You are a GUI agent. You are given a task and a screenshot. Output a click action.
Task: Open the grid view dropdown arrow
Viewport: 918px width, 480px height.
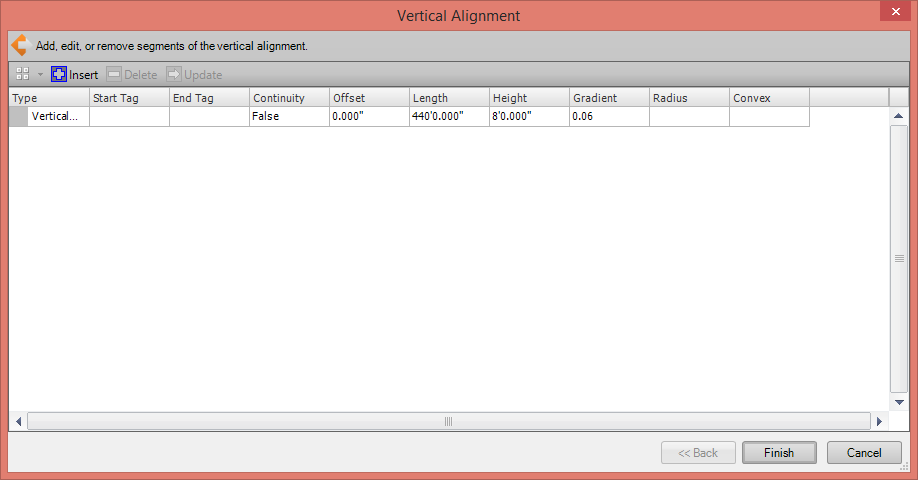40,74
